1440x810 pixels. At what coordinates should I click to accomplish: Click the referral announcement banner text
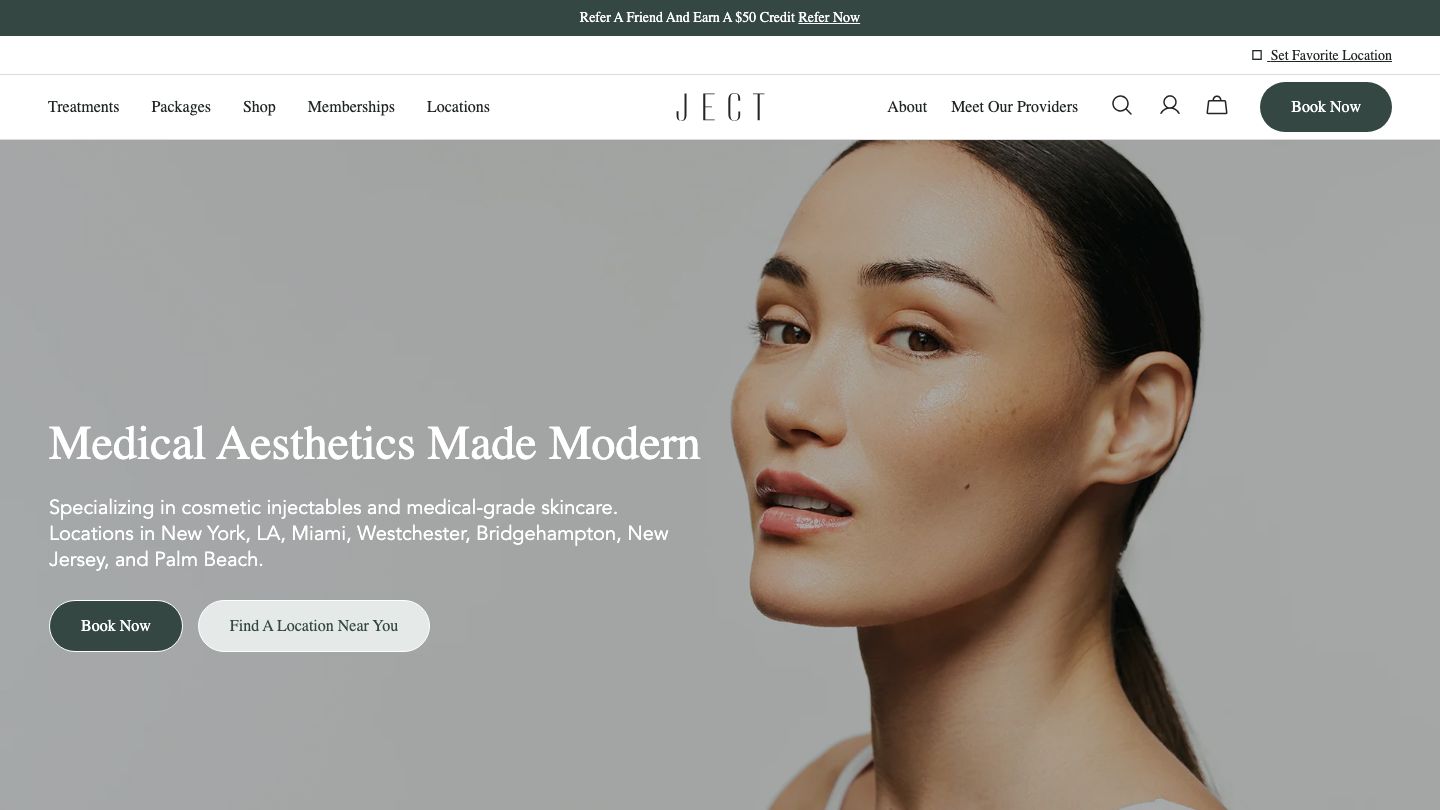(687, 17)
